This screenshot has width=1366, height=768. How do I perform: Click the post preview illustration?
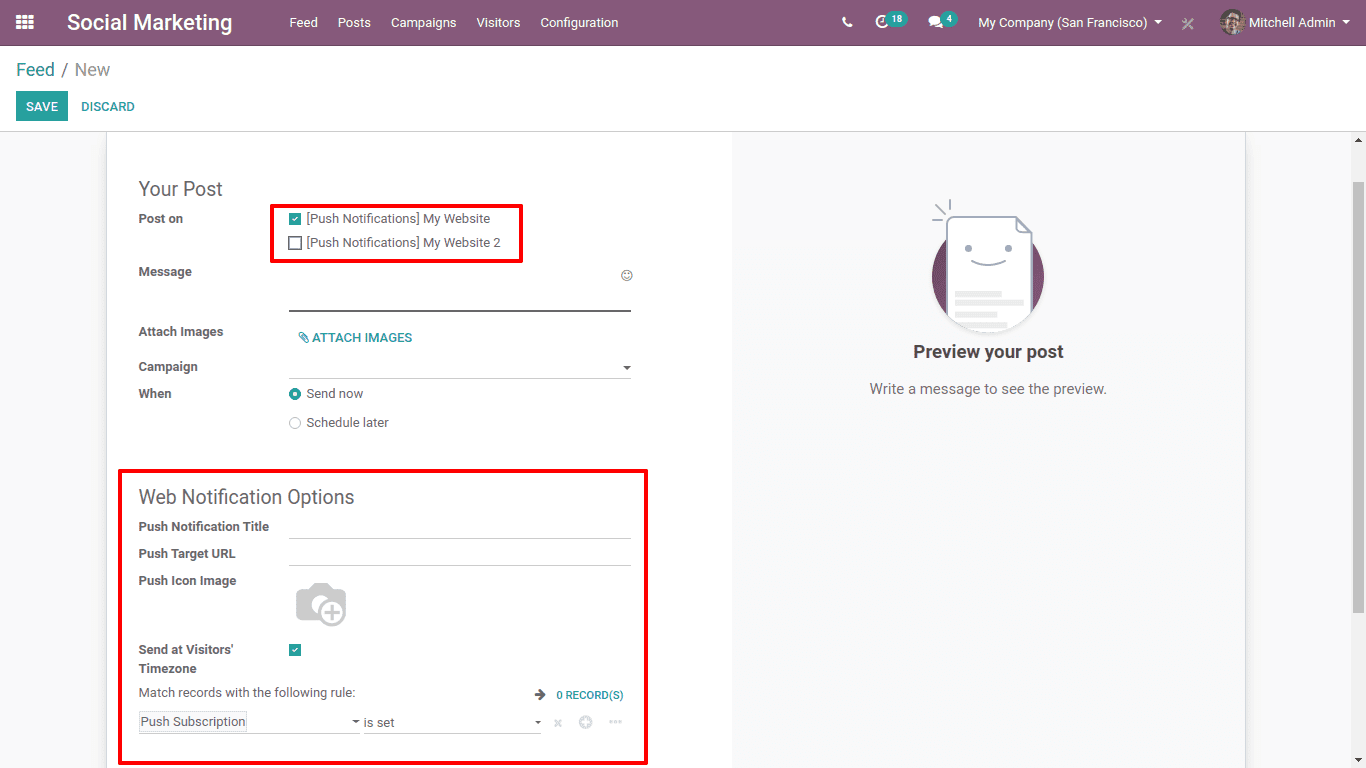pyautogui.click(x=987, y=267)
